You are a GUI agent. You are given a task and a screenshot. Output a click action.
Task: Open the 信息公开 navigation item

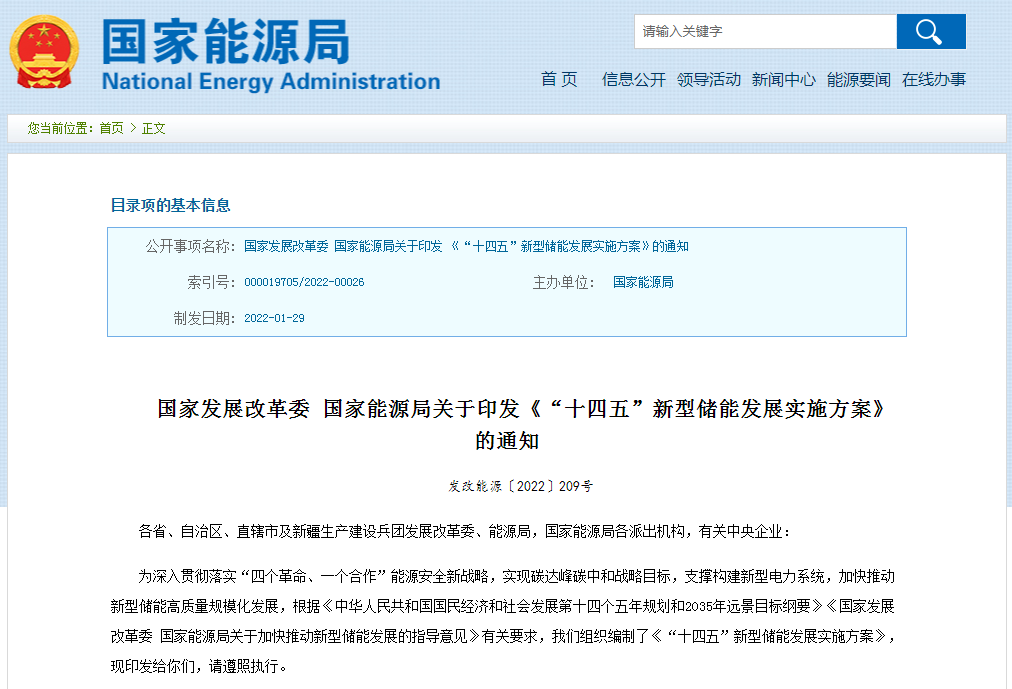pos(633,80)
